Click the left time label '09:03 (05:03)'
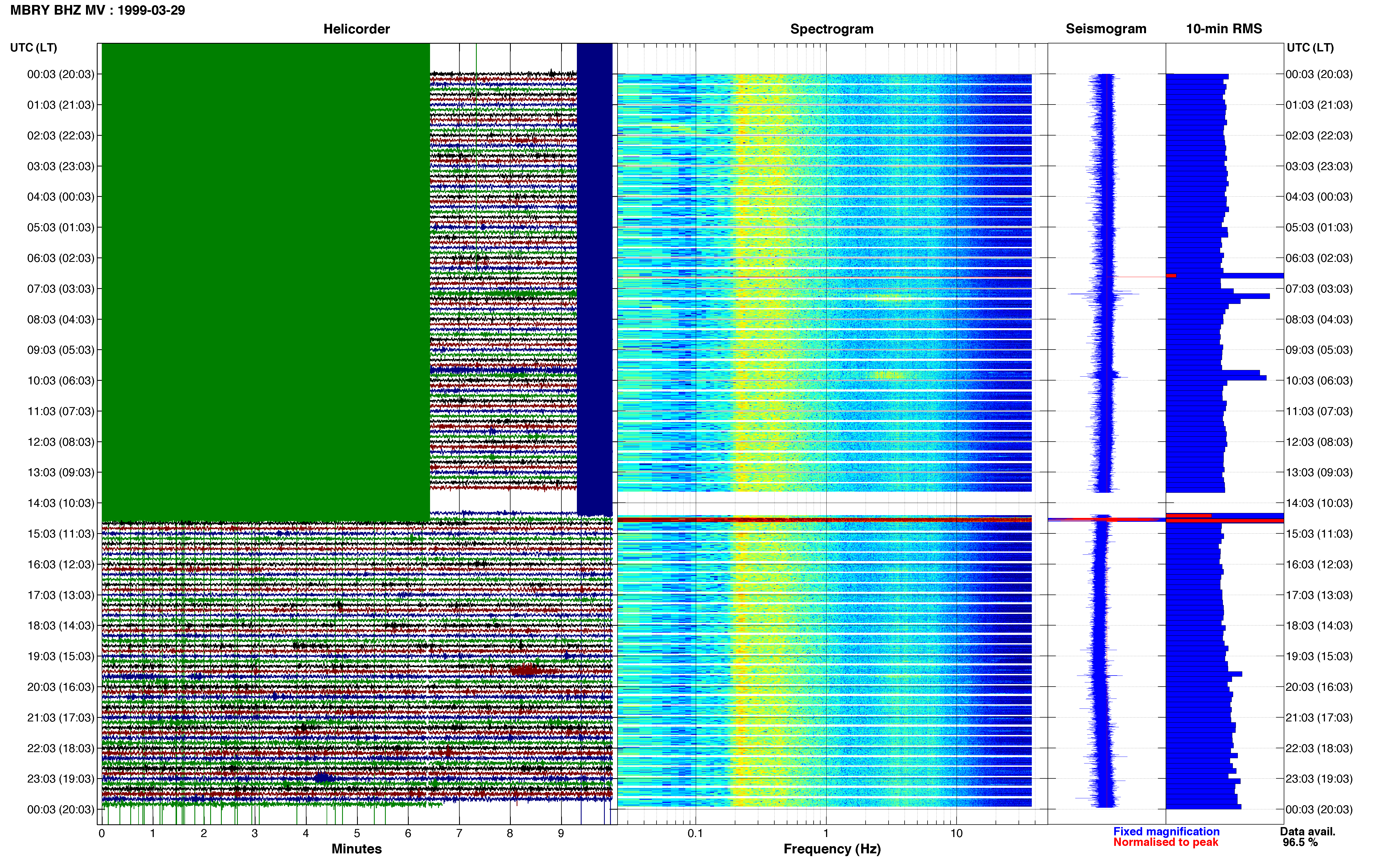 (x=60, y=350)
